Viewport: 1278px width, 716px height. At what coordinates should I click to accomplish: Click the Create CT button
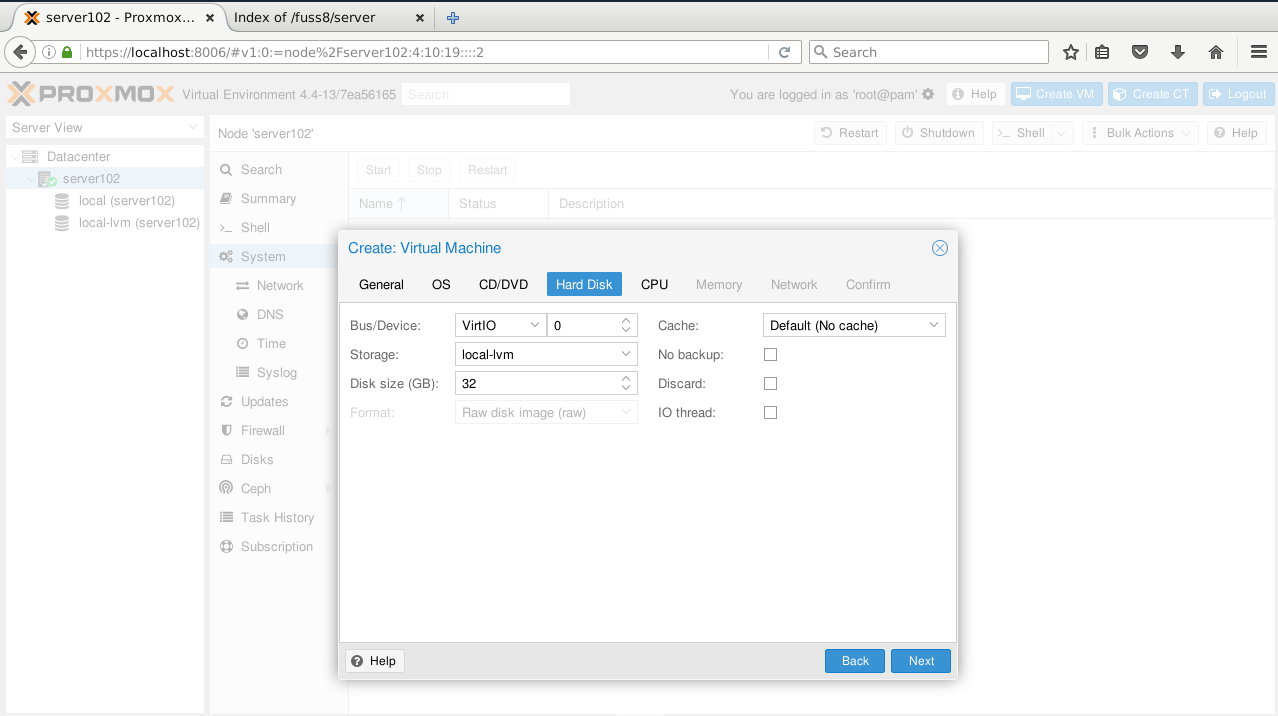click(1152, 94)
